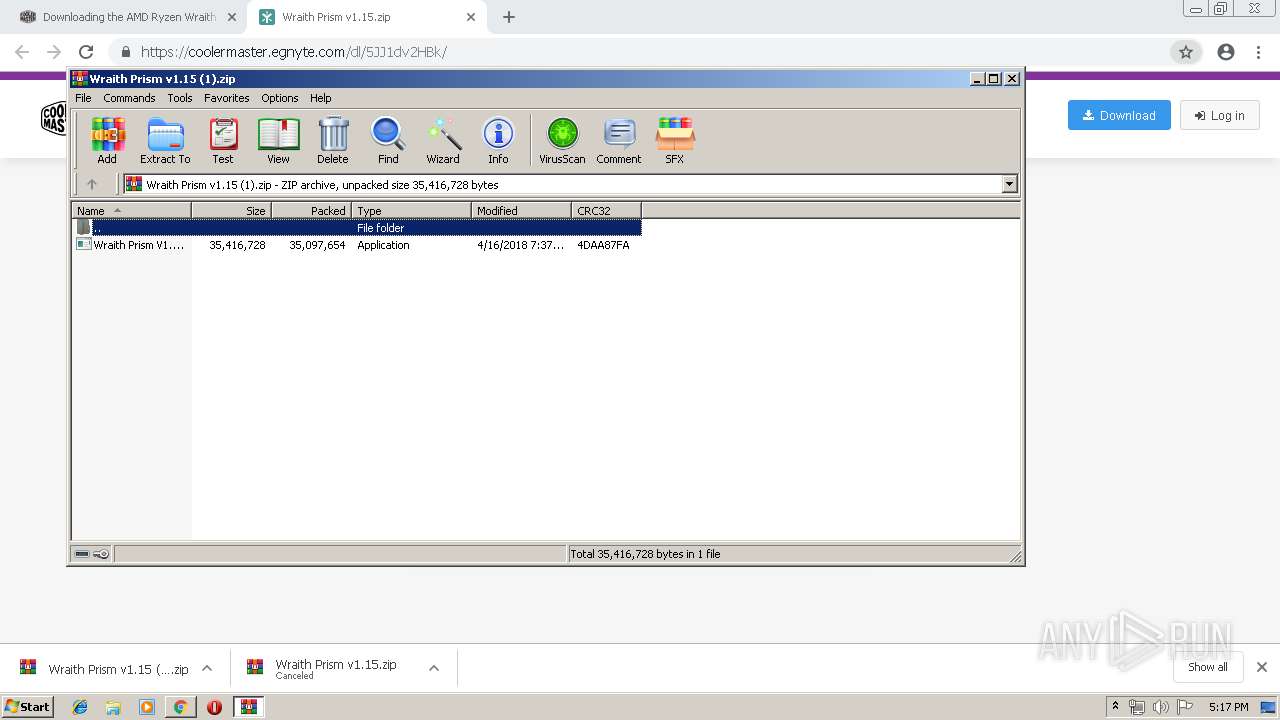1280x720 pixels.
Task: Click the SFX toolbar icon
Action: point(675,140)
